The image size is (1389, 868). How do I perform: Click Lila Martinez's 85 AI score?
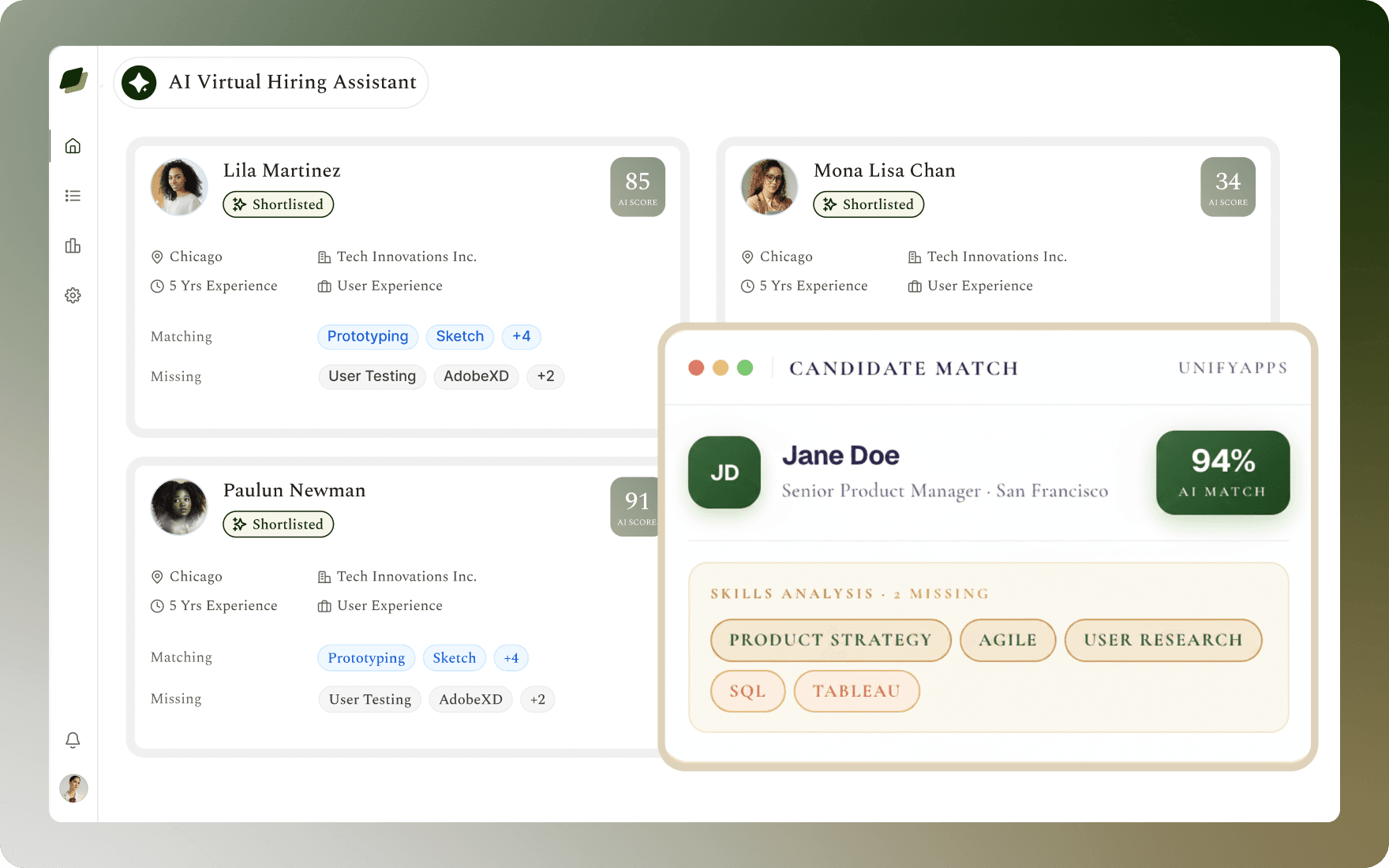tap(638, 187)
